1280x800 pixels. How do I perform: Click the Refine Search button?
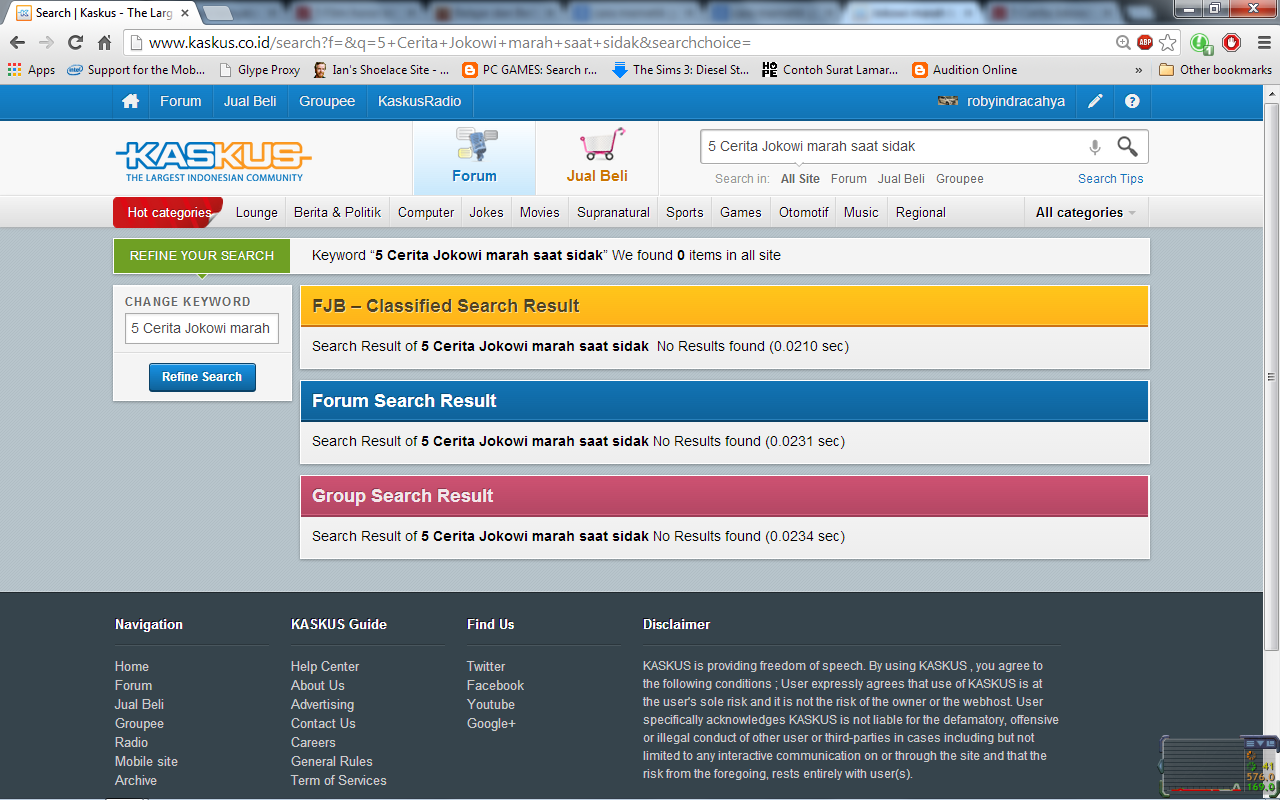[x=202, y=377]
